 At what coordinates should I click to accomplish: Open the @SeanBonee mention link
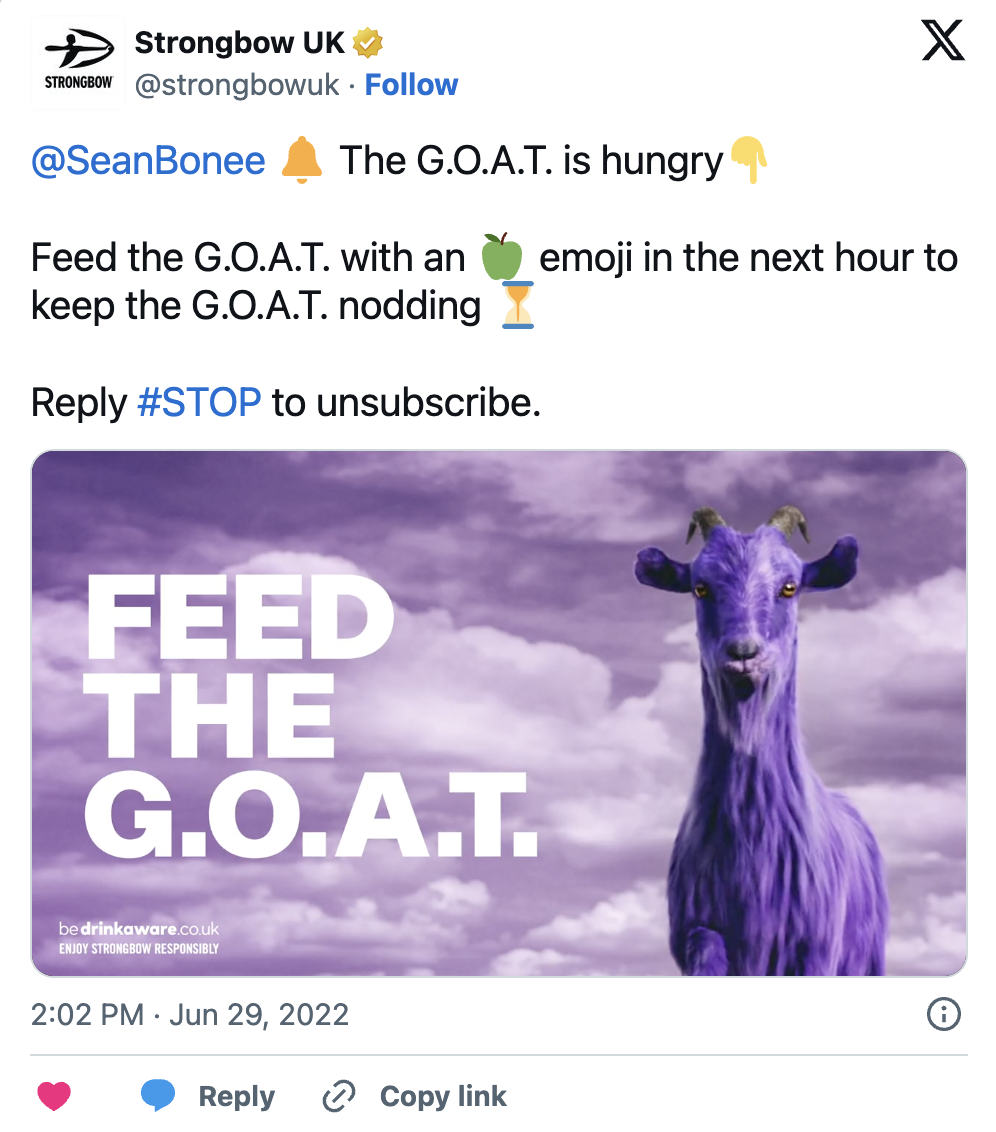[x=148, y=160]
